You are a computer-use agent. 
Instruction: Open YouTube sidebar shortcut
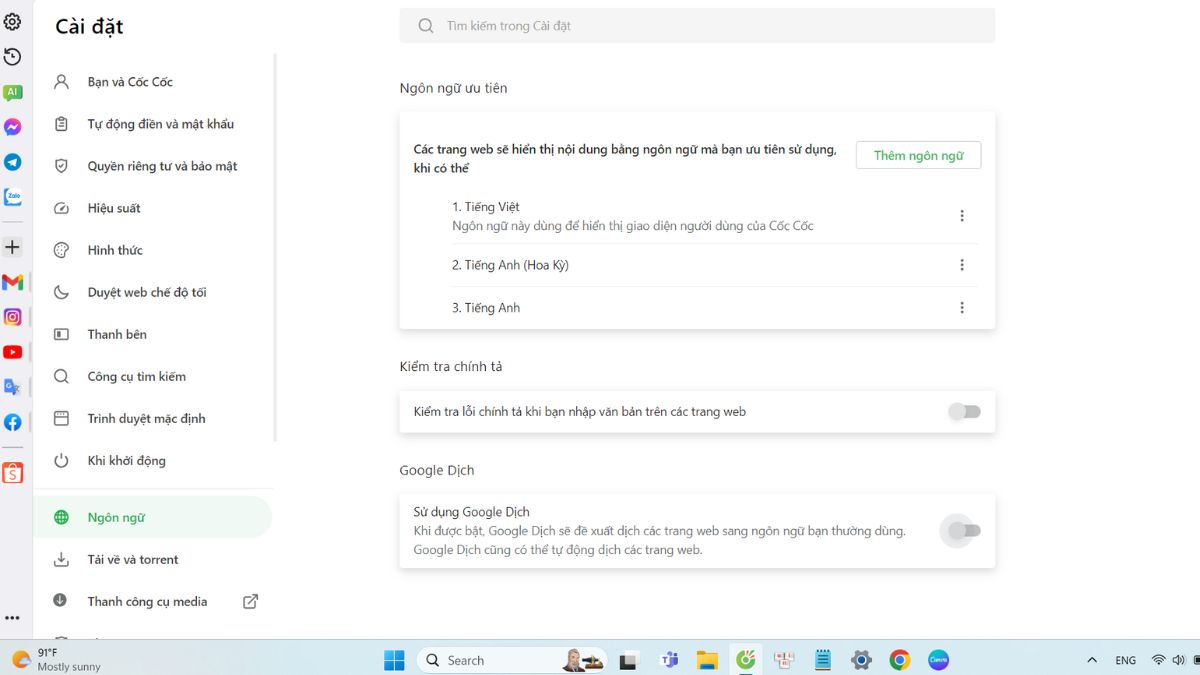pos(12,352)
